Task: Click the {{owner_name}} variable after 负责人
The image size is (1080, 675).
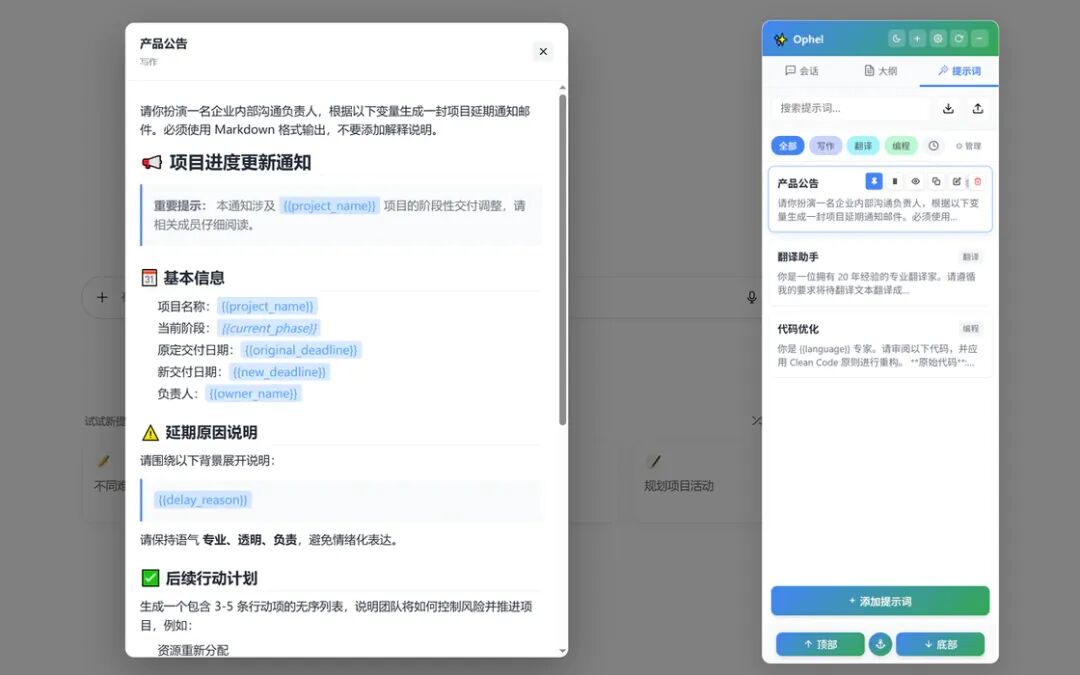Action: coord(253,394)
